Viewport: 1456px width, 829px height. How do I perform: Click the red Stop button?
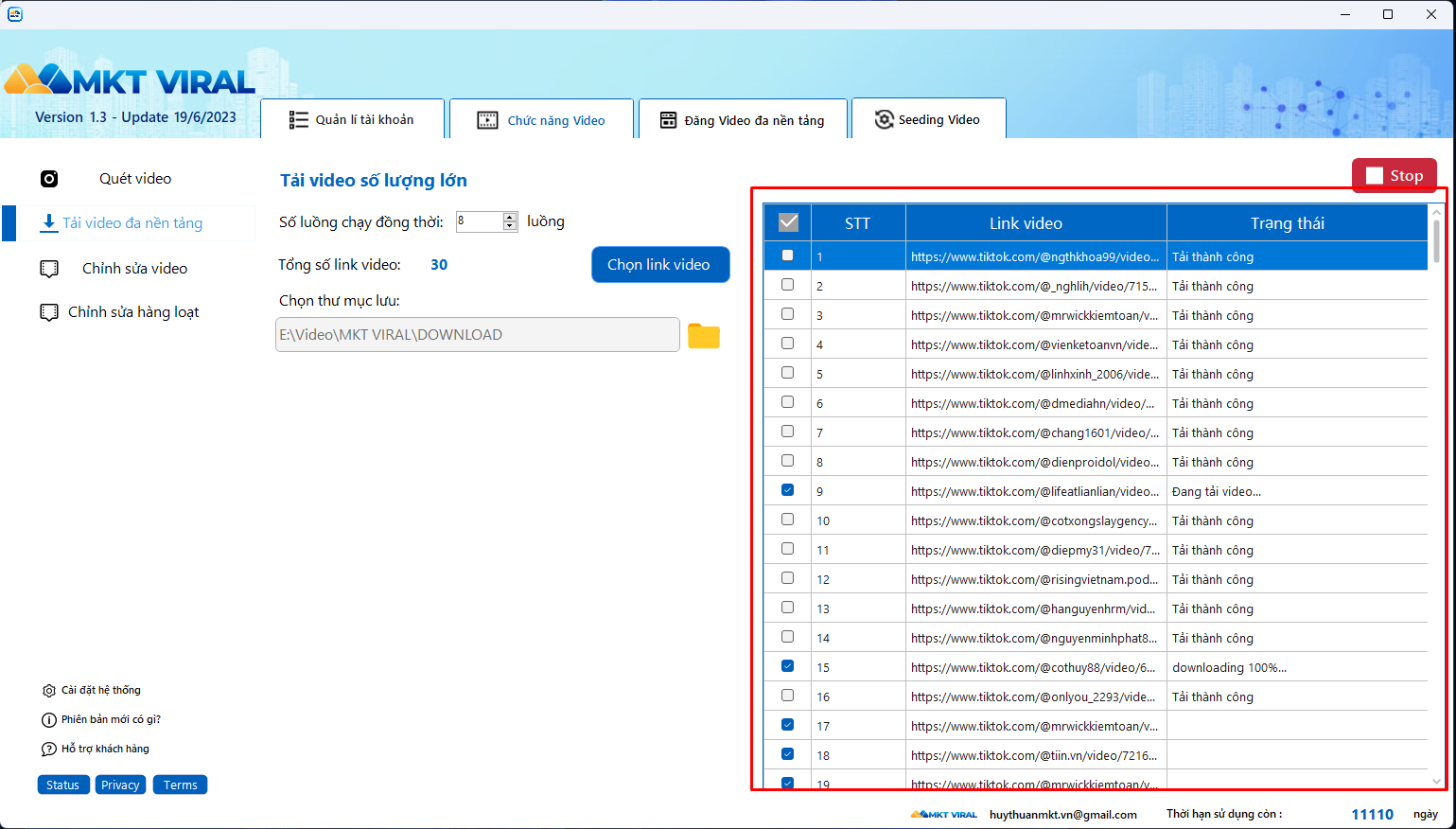pyautogui.click(x=1395, y=176)
